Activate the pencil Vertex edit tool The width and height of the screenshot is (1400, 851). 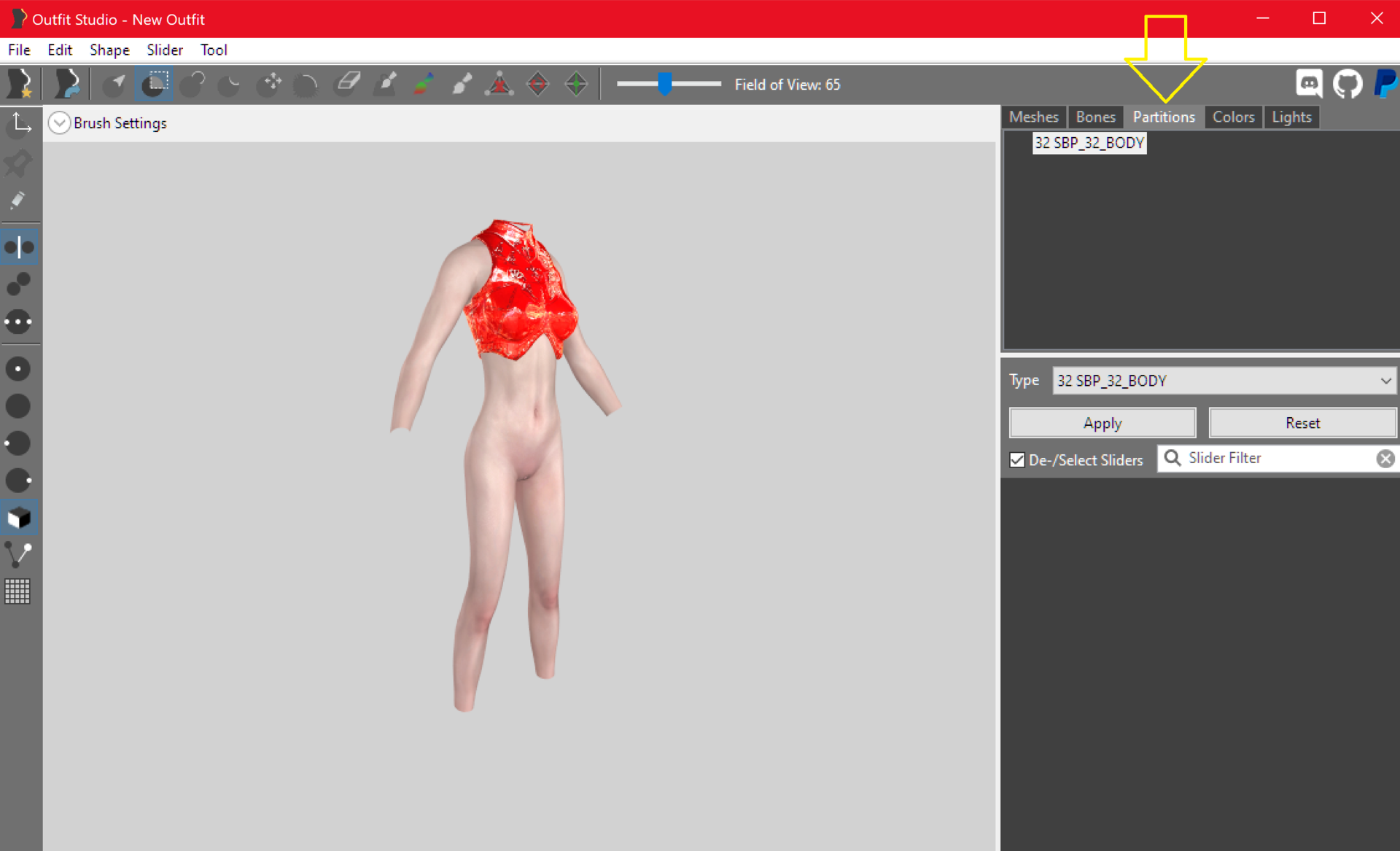pos(19,201)
